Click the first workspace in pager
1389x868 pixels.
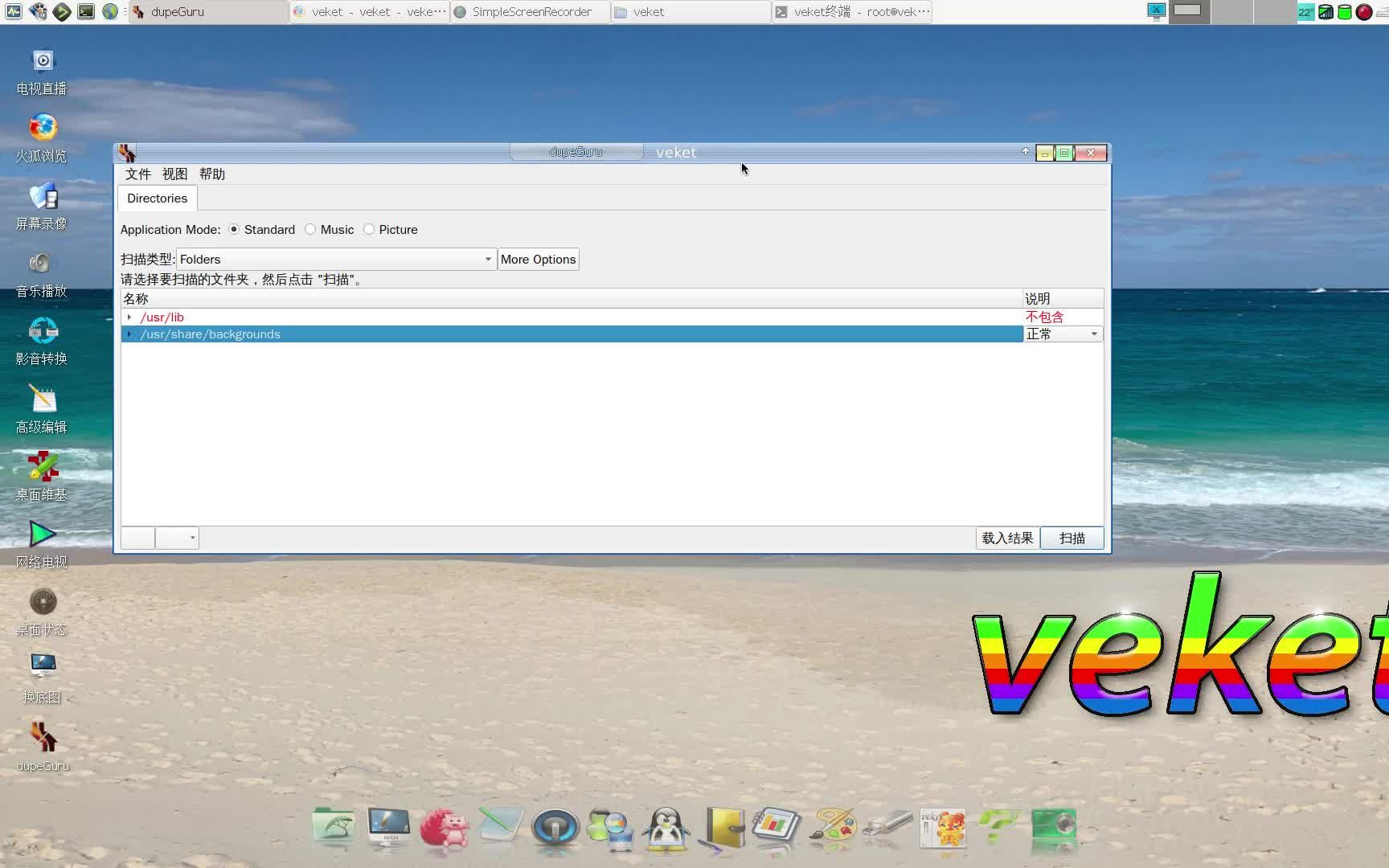[1189, 12]
